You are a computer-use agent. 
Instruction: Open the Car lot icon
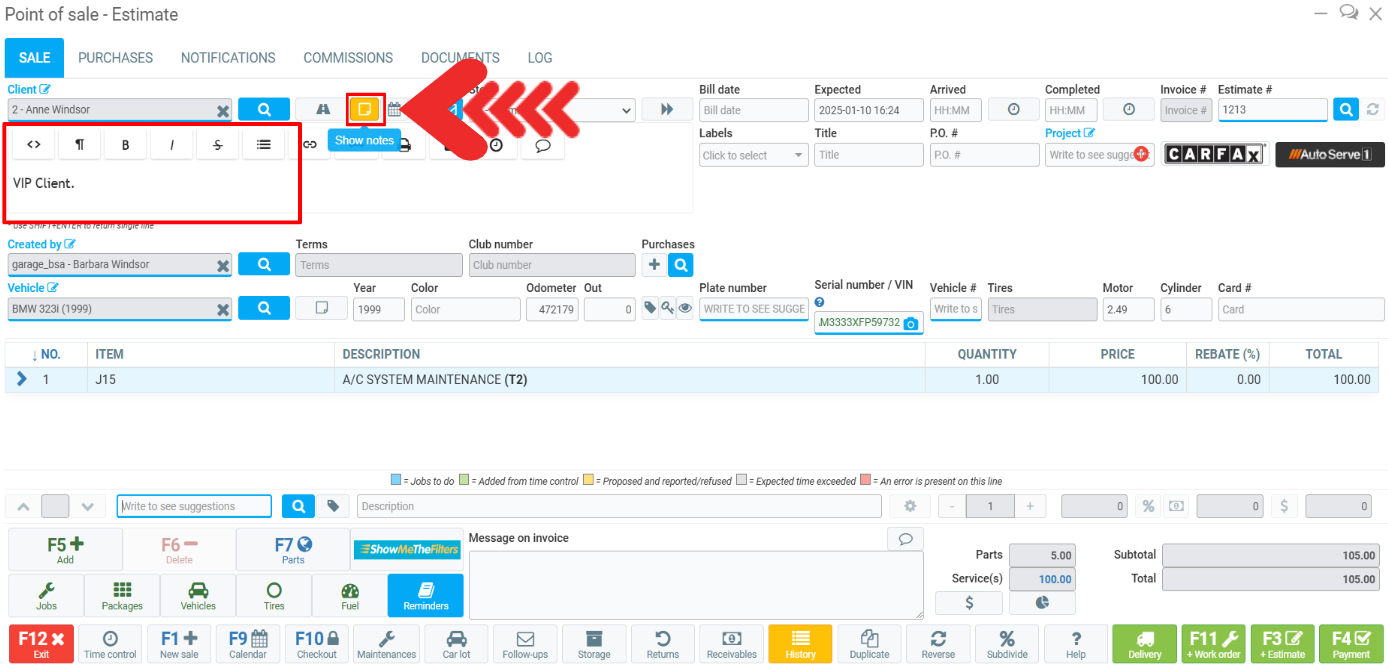[456, 644]
